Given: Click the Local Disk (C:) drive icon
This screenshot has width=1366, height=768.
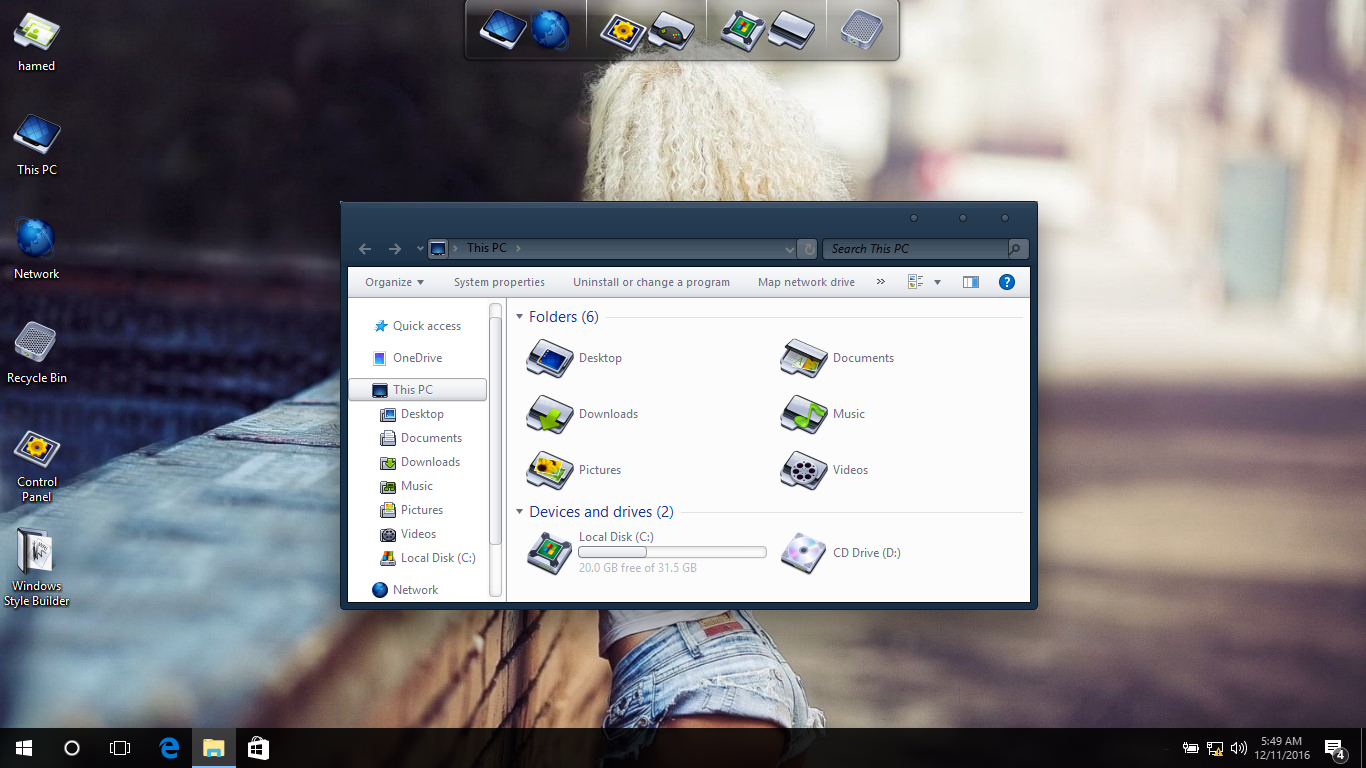Looking at the screenshot, I should click(x=549, y=552).
